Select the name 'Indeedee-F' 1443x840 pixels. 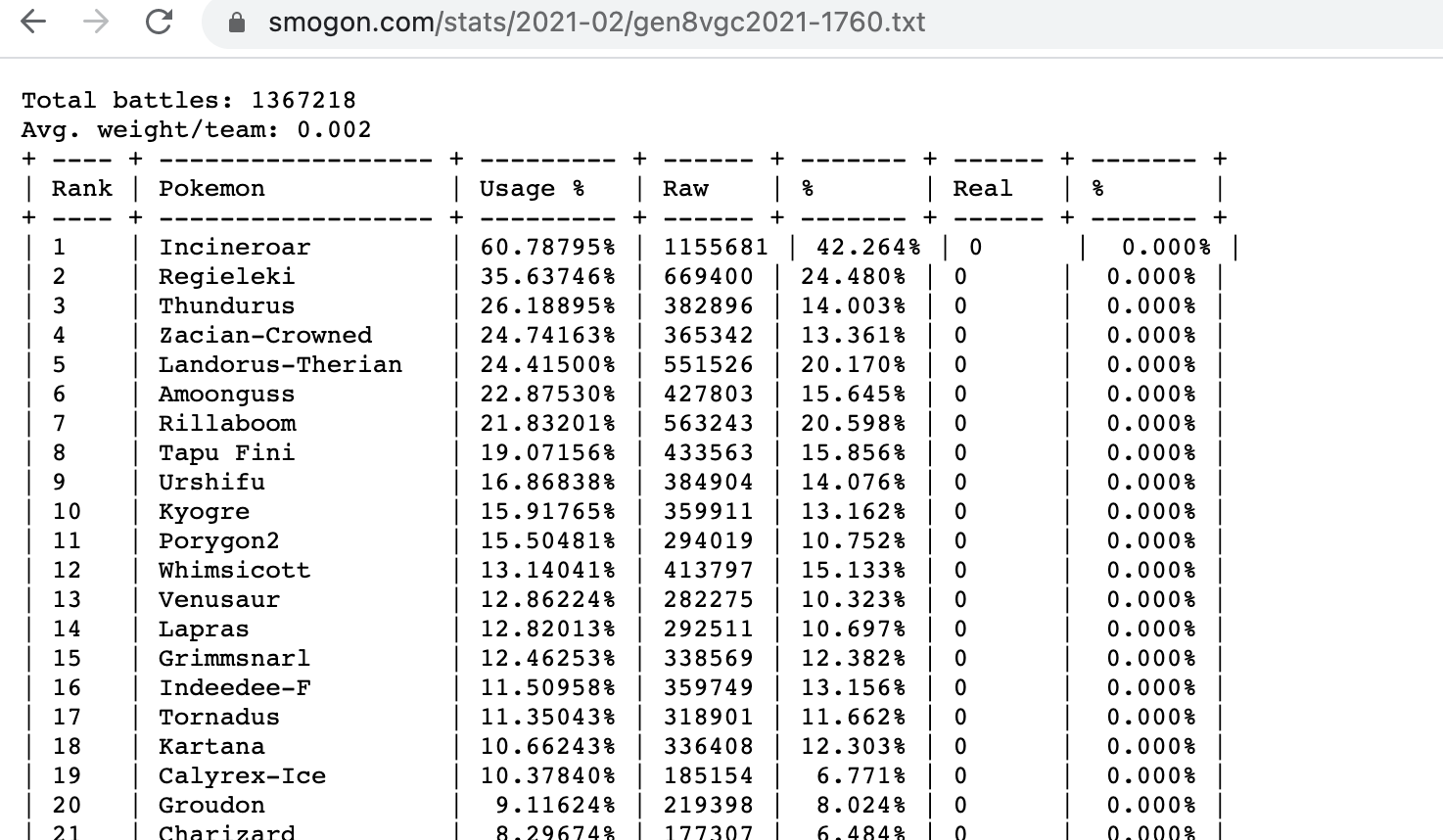235,687
